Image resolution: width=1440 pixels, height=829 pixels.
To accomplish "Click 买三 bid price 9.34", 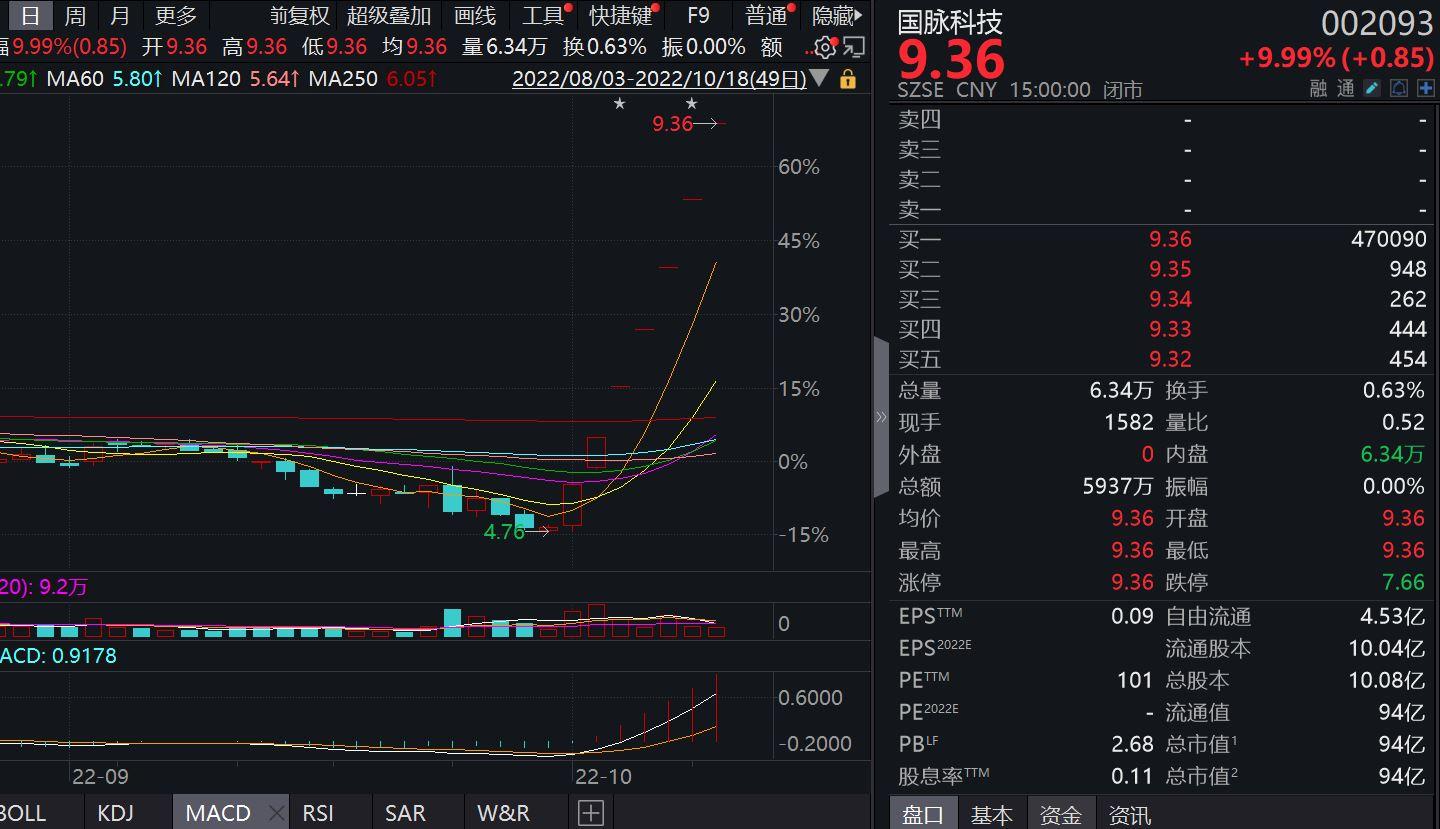I will pyautogui.click(x=1170, y=299).
